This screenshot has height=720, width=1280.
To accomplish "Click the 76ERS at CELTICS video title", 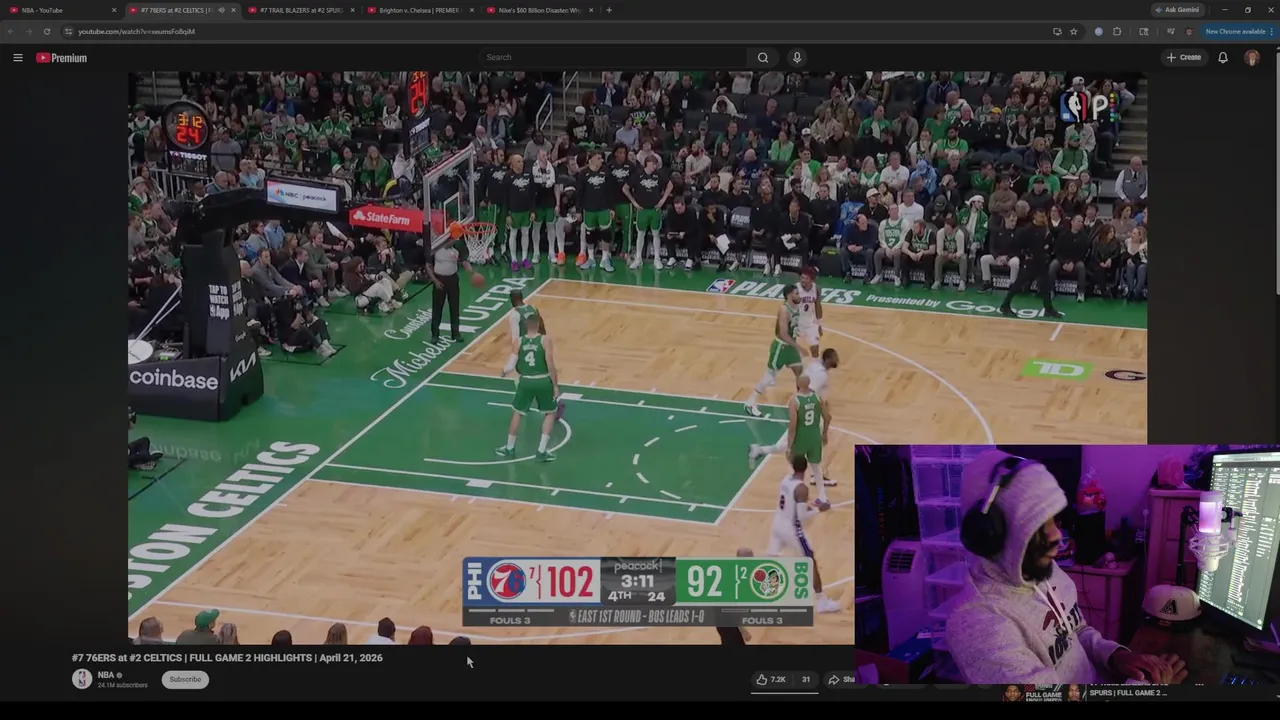I will click(227, 658).
